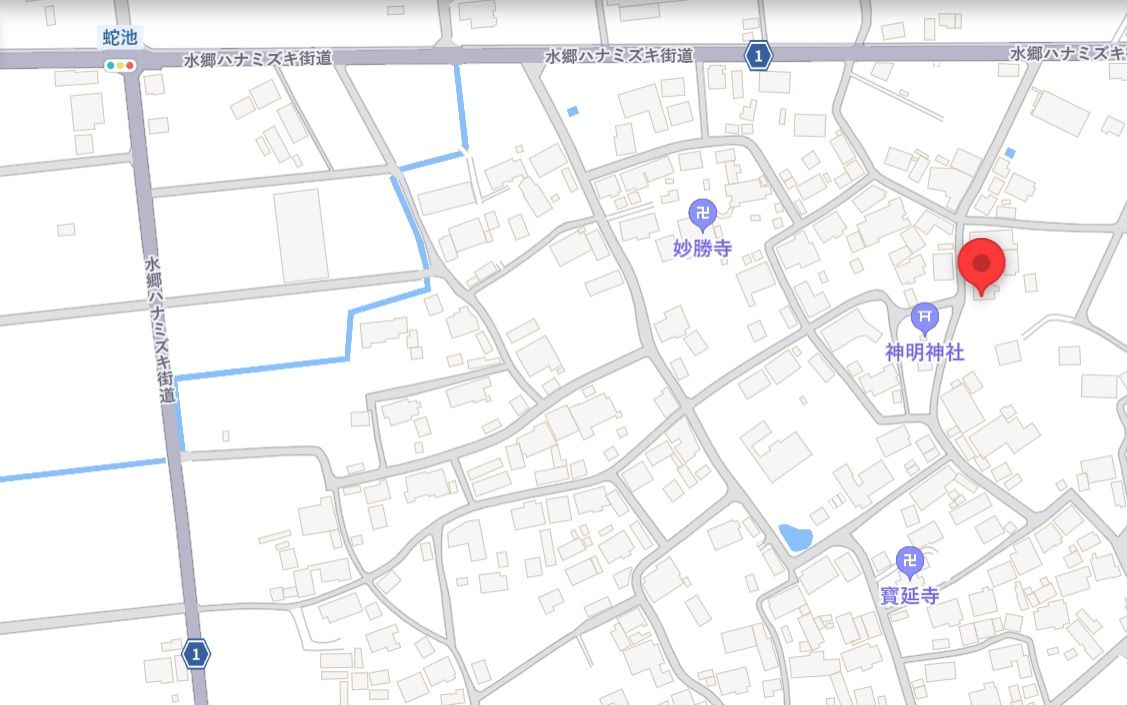Click the route 1 shield near bottom left

pos(196,655)
